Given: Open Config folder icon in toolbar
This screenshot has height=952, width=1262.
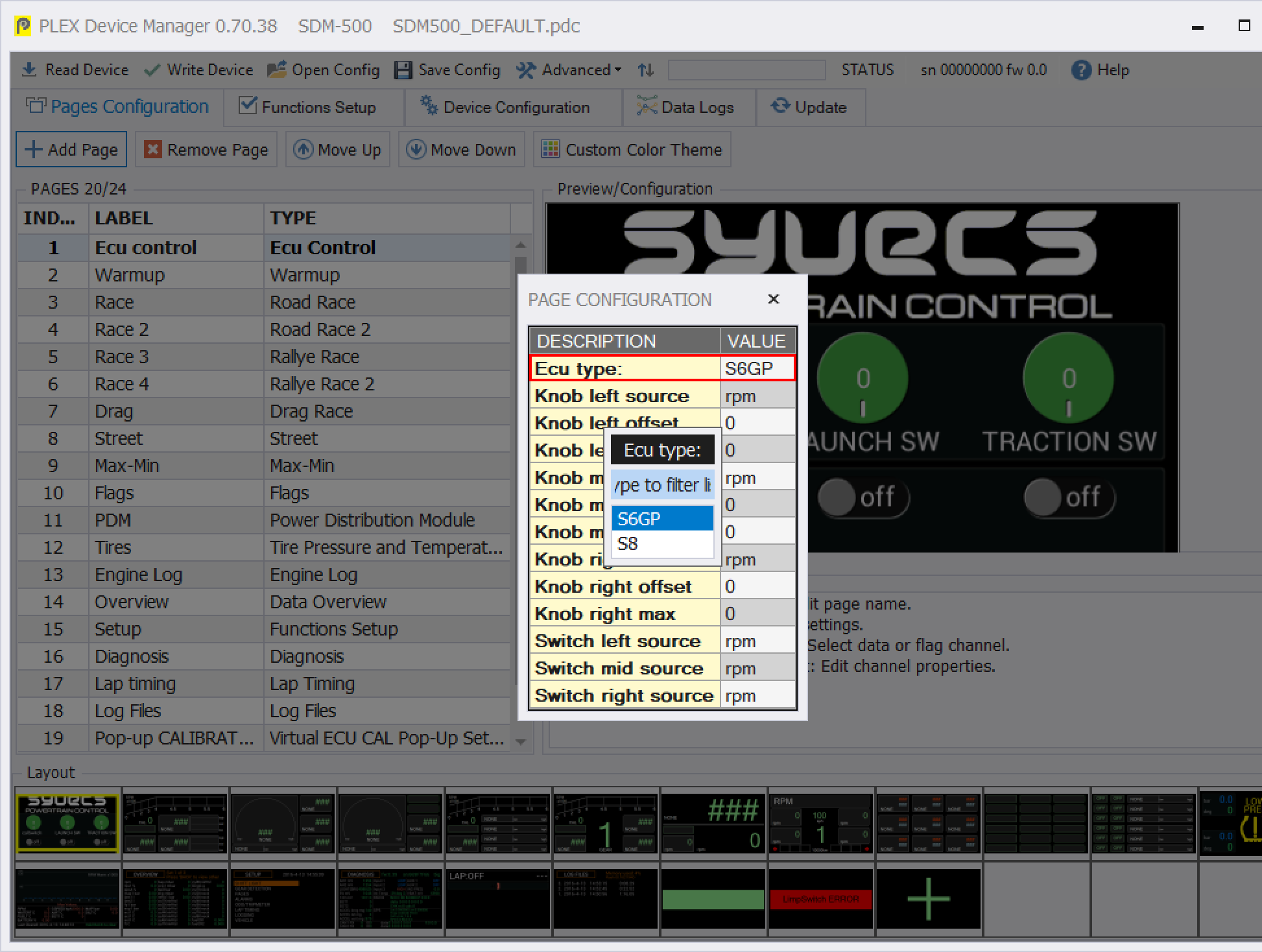Looking at the screenshot, I should point(277,70).
